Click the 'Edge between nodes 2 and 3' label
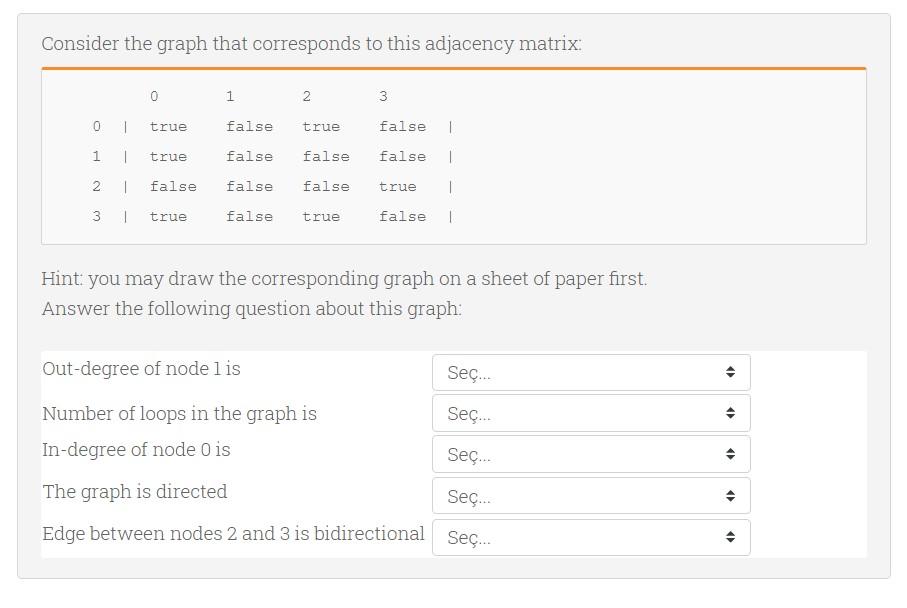 pyautogui.click(x=233, y=534)
